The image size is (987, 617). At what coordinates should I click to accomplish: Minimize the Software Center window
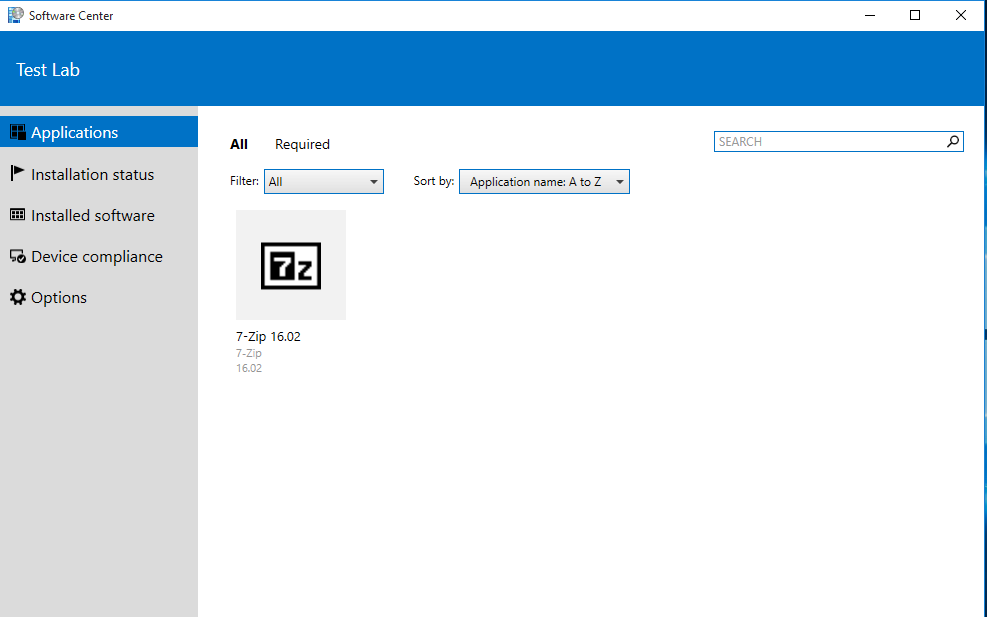pyautogui.click(x=870, y=15)
